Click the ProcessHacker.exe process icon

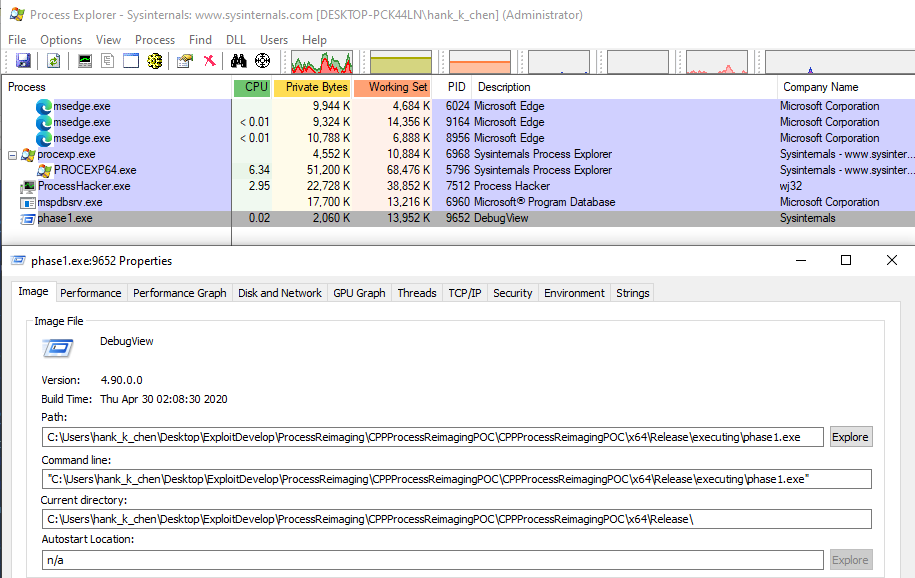28,187
